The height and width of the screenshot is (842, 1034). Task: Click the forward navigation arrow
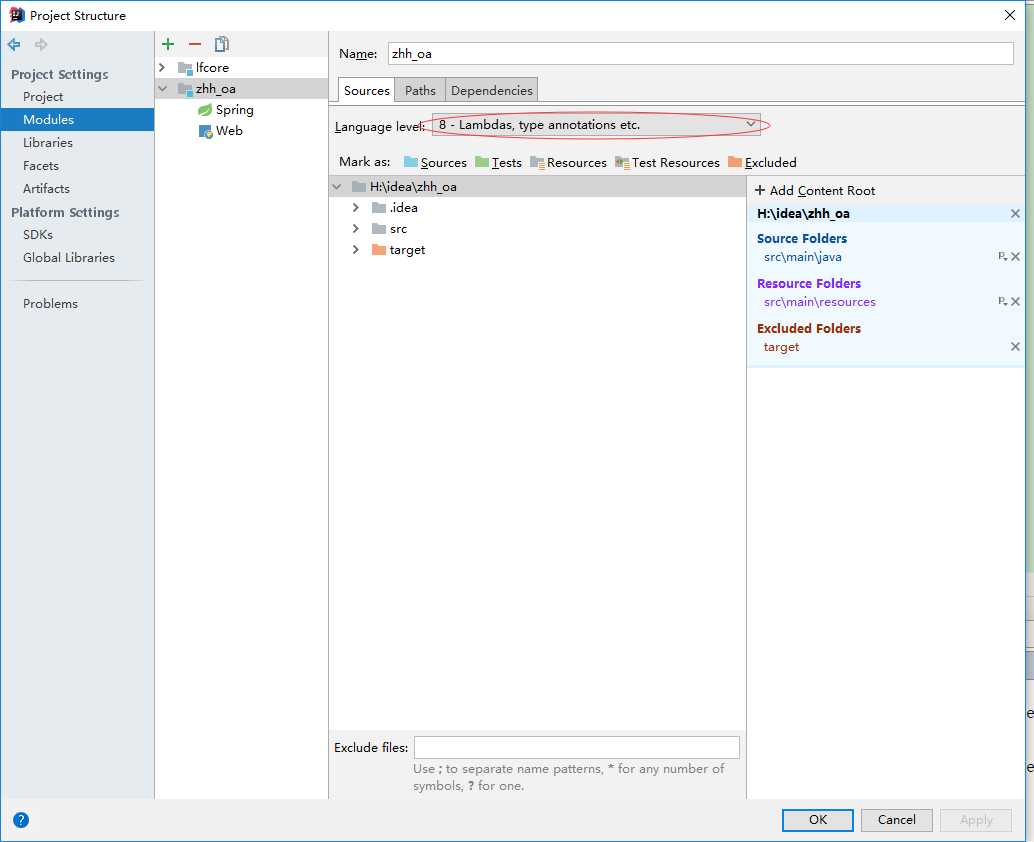click(x=41, y=44)
